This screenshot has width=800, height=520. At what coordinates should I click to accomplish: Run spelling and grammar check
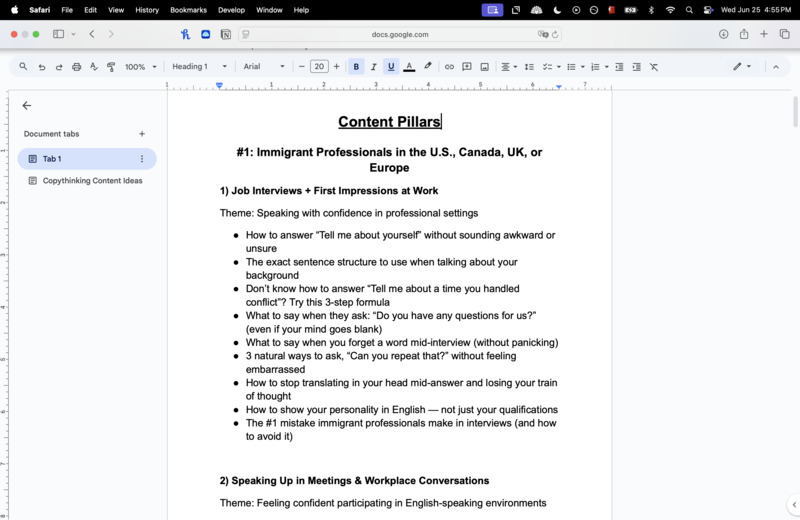click(x=93, y=67)
